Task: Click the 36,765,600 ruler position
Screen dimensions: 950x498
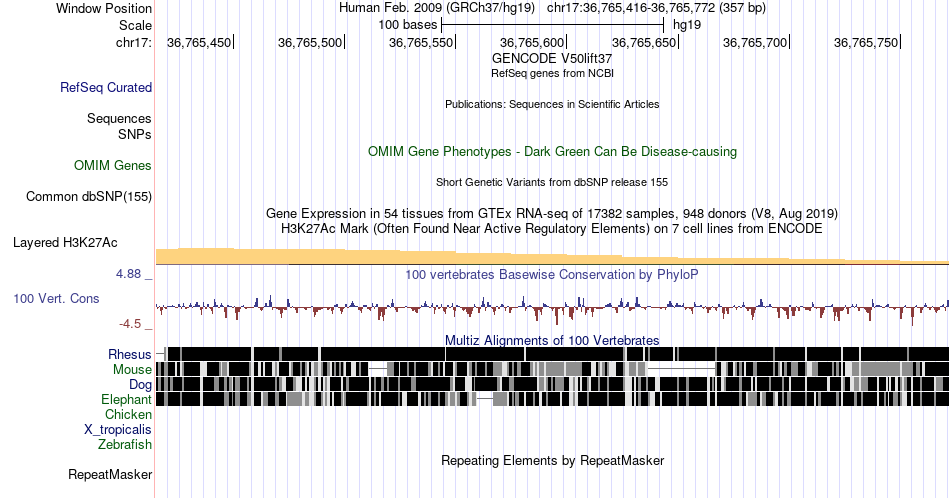Action: 532,42
